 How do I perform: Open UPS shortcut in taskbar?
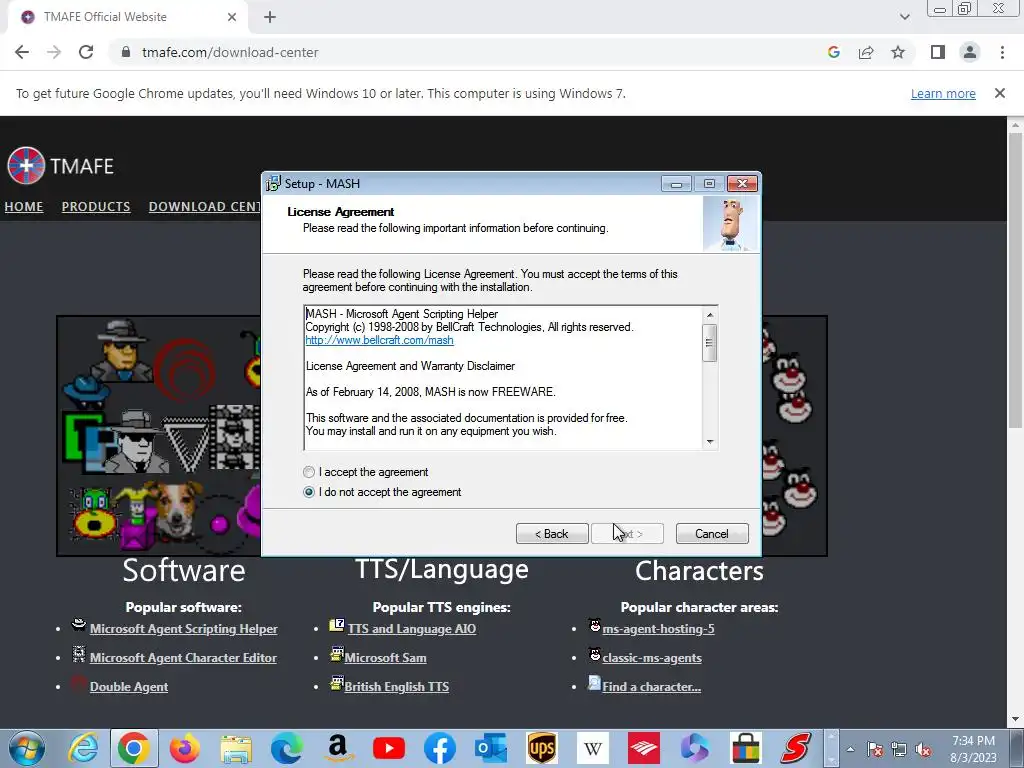[x=541, y=748]
